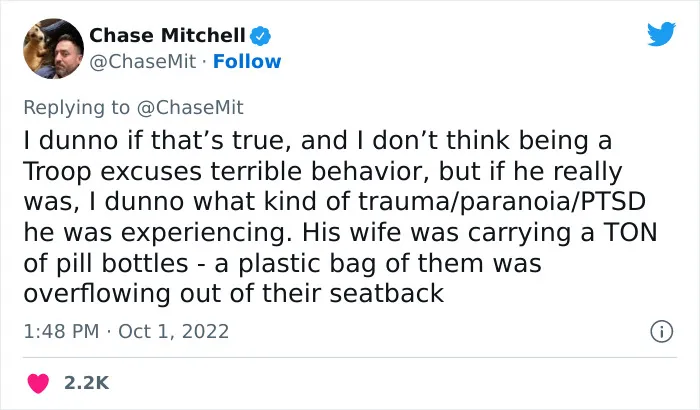Open Chase Mitchell's profile picture
The width and height of the screenshot is (700, 410).
53,48
